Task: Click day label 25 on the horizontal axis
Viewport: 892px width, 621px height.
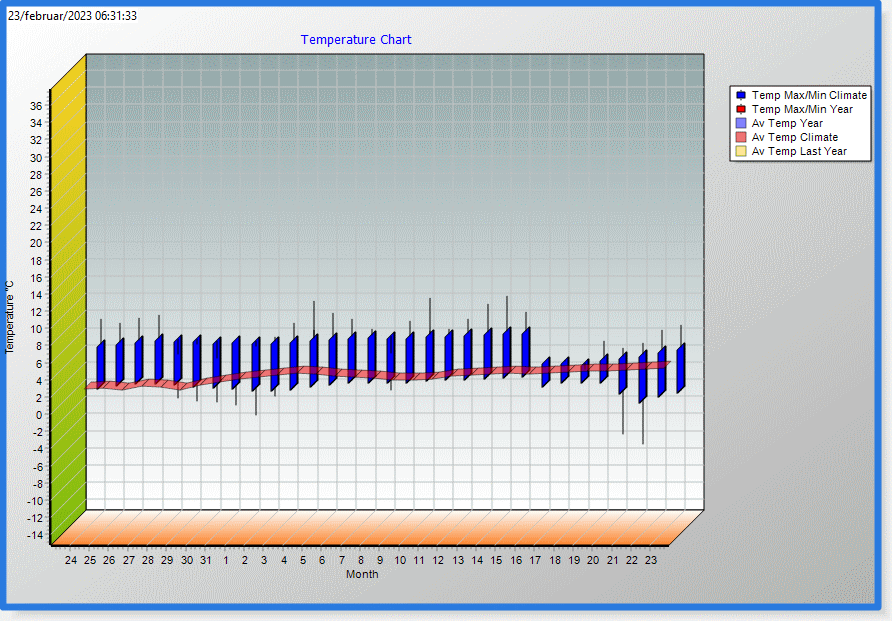Action: 90,560
